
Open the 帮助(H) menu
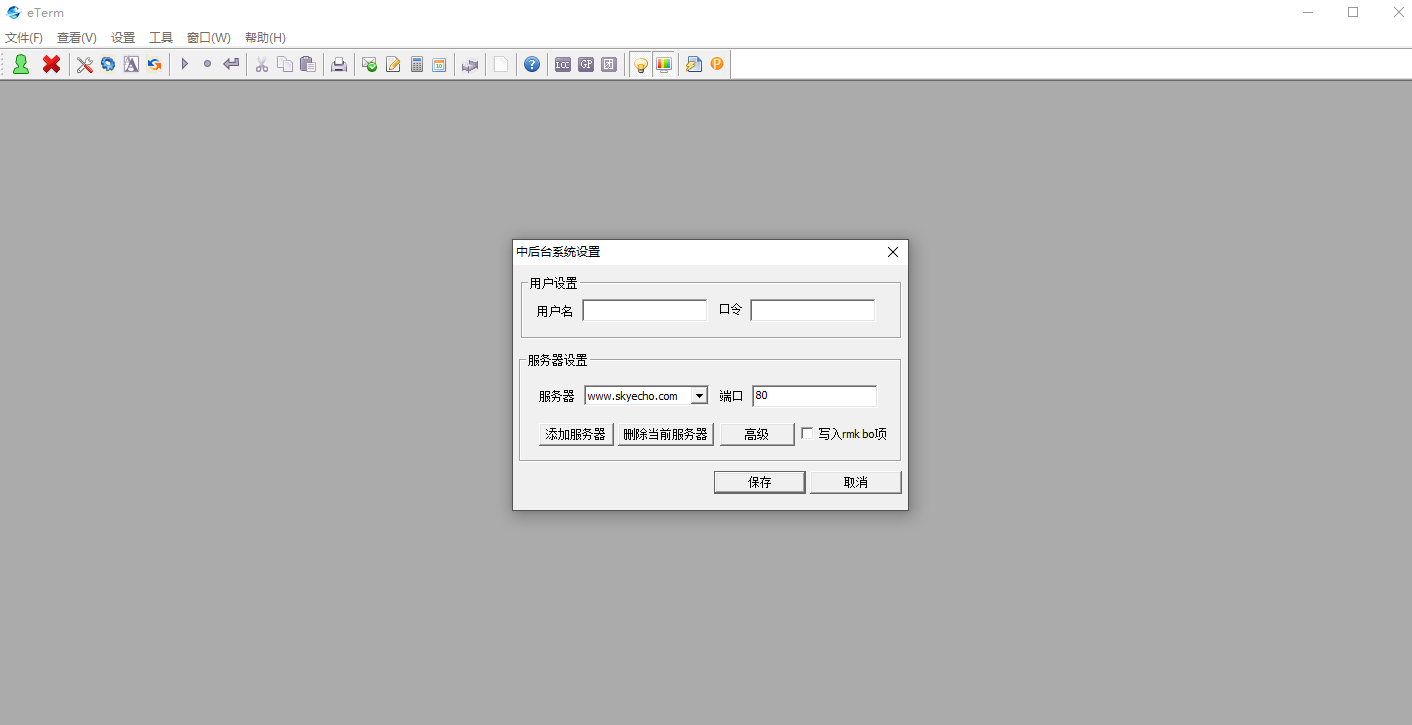265,38
